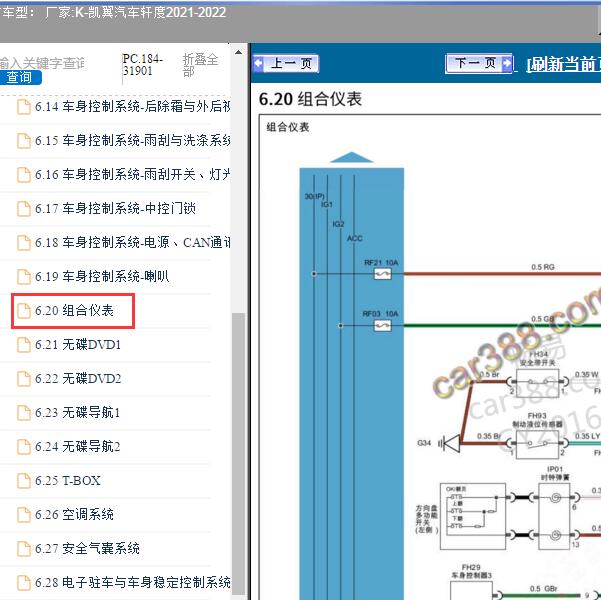601x600 pixels.
Task: Click the PC.184-31901 text
Action: 143,65
